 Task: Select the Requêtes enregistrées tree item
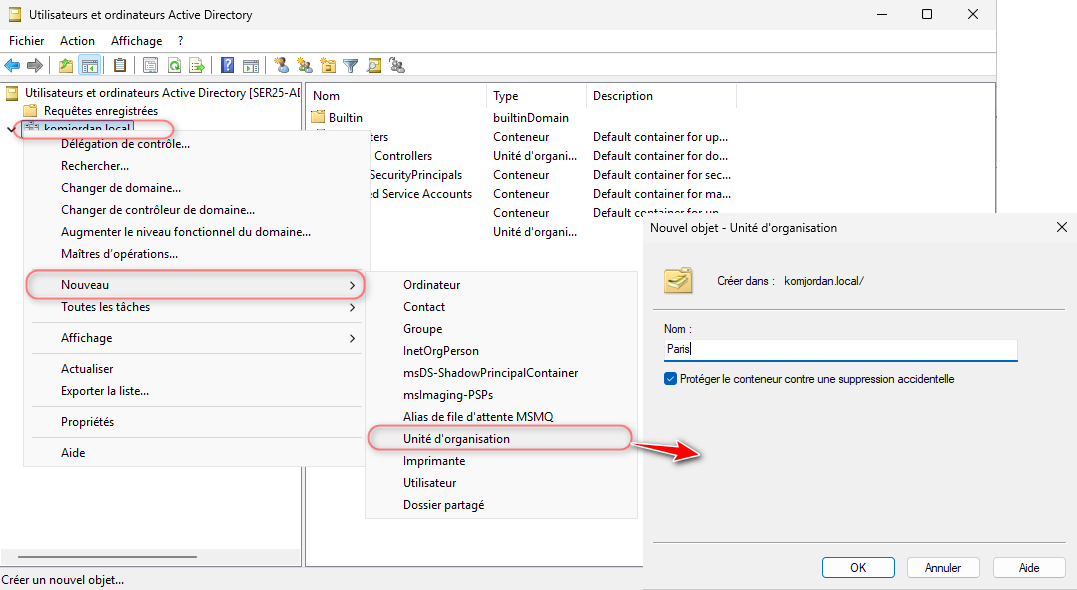click(101, 111)
